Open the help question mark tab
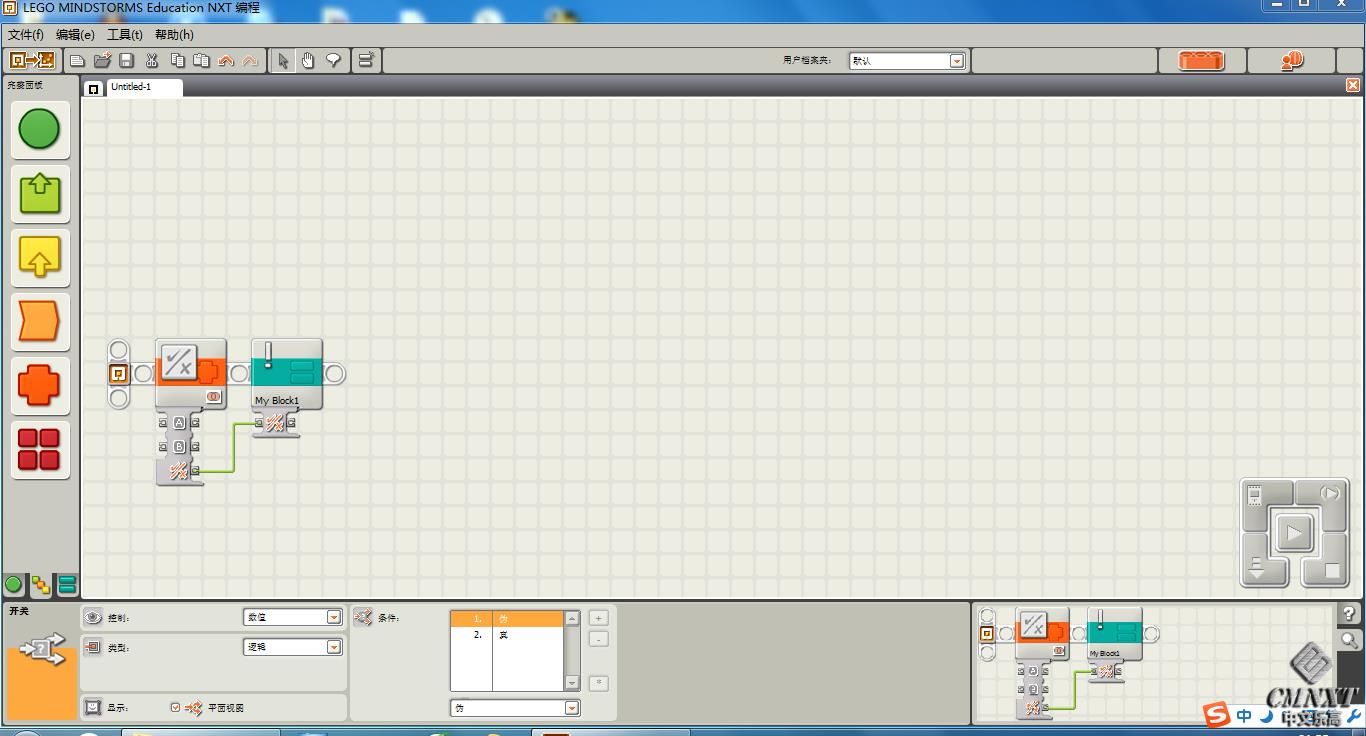 pyautogui.click(x=1349, y=614)
